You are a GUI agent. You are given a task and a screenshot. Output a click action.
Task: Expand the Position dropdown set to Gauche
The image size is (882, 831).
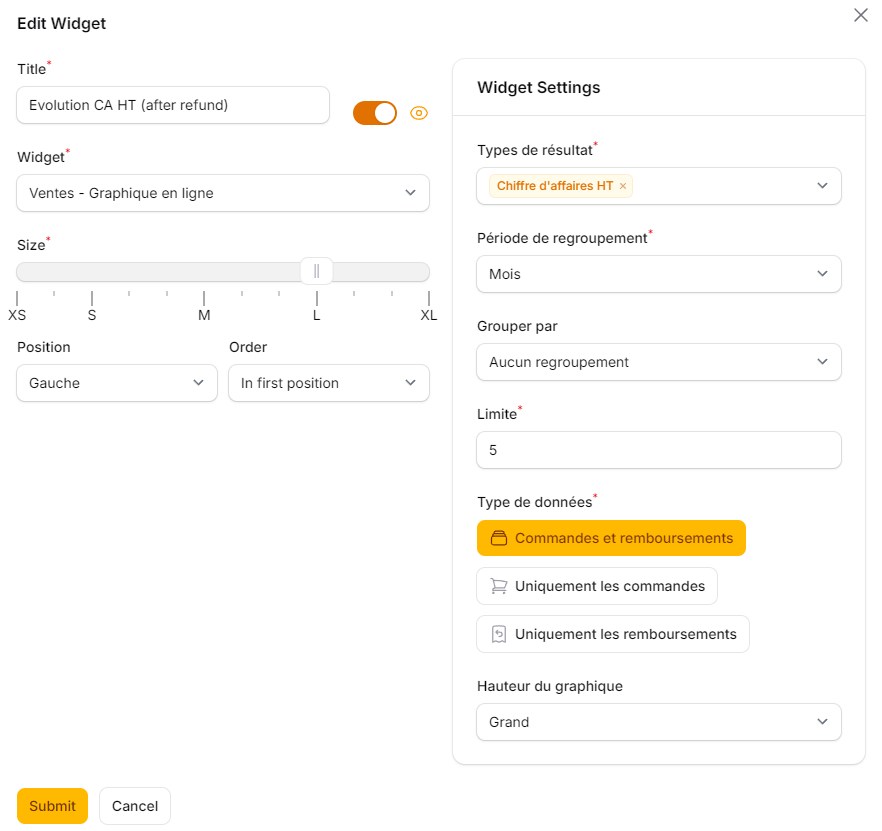[x=117, y=383]
